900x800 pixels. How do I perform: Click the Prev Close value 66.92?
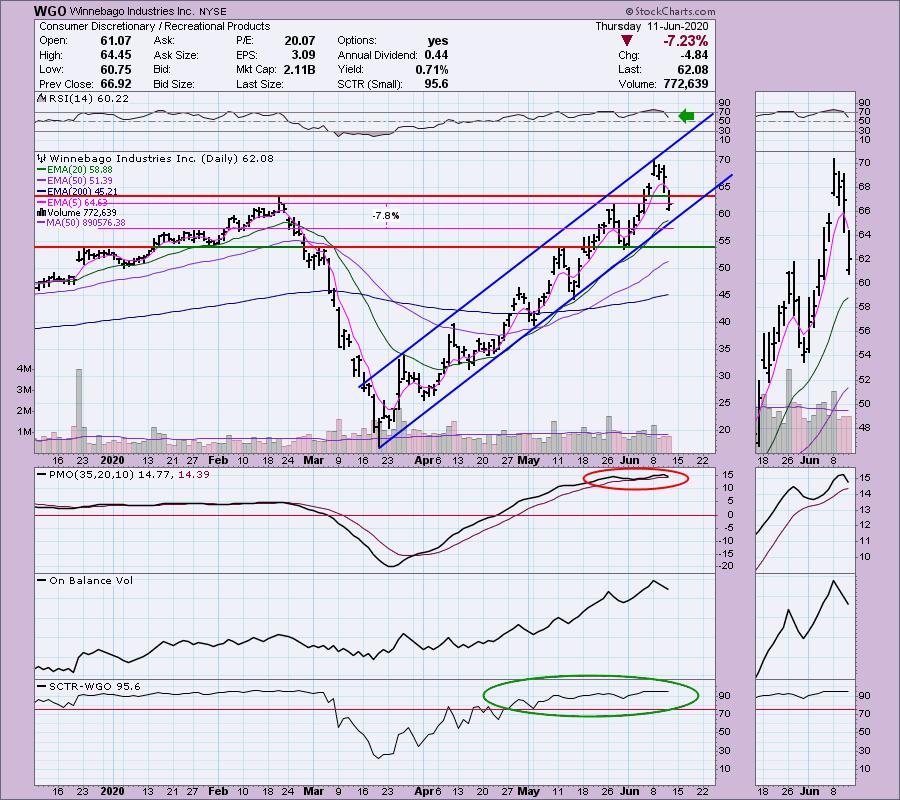click(116, 84)
